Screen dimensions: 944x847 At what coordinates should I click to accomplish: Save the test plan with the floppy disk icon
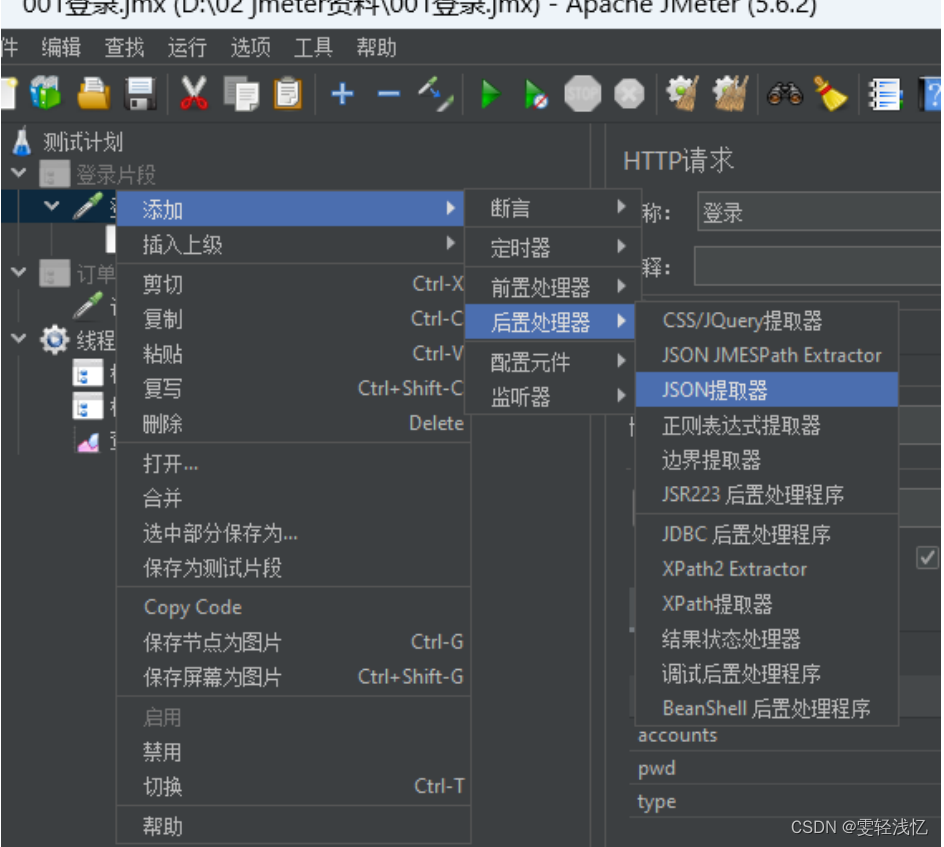[x=140, y=95]
